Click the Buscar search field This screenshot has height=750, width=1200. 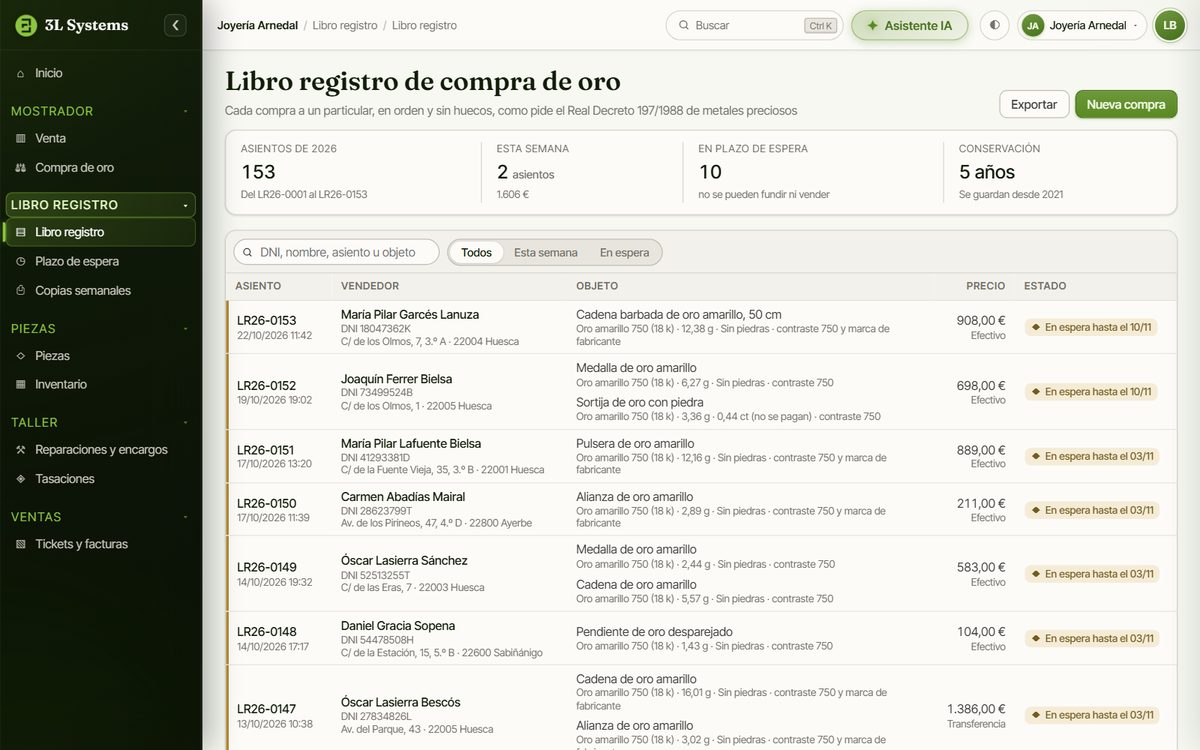[755, 25]
